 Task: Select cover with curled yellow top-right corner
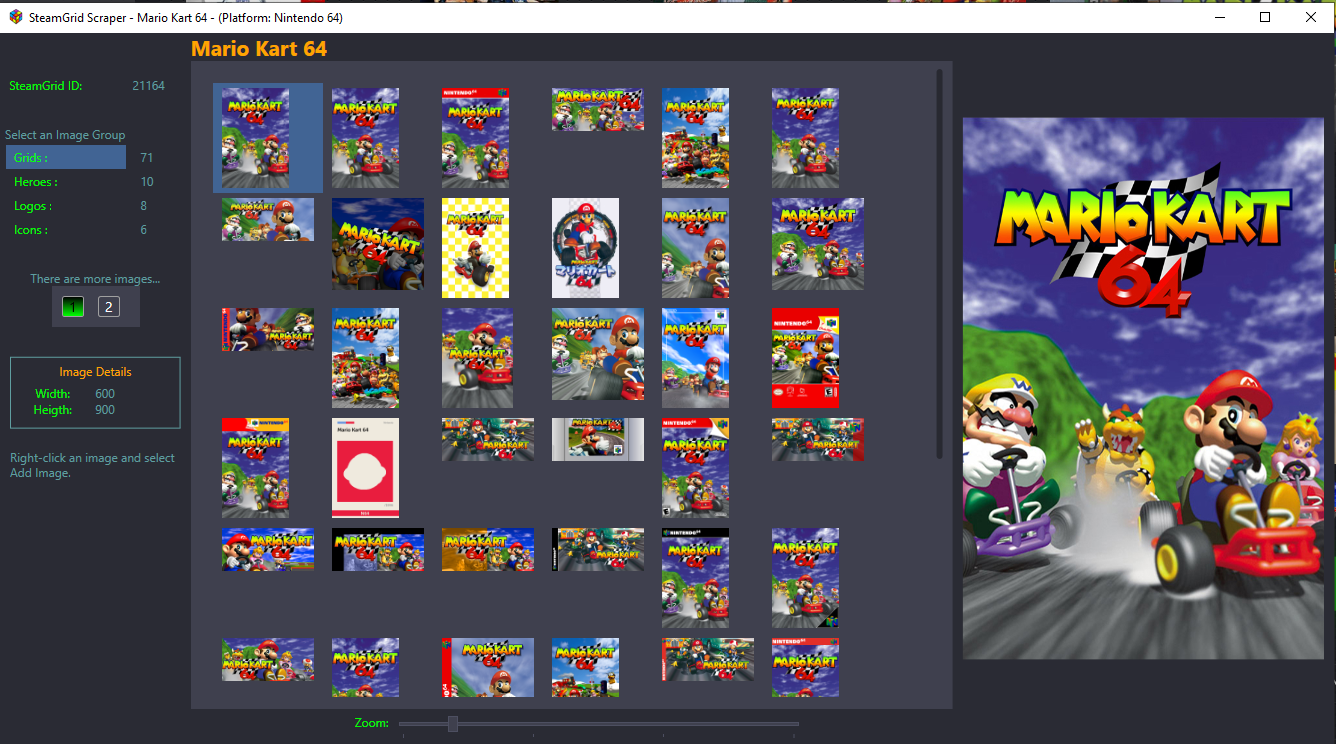(x=695, y=468)
